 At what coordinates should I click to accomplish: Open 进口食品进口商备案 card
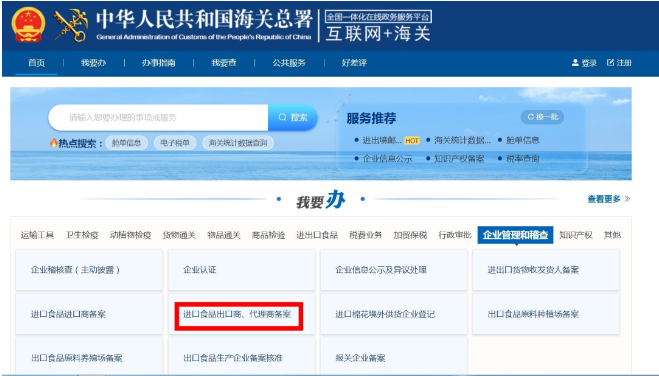pos(89,314)
